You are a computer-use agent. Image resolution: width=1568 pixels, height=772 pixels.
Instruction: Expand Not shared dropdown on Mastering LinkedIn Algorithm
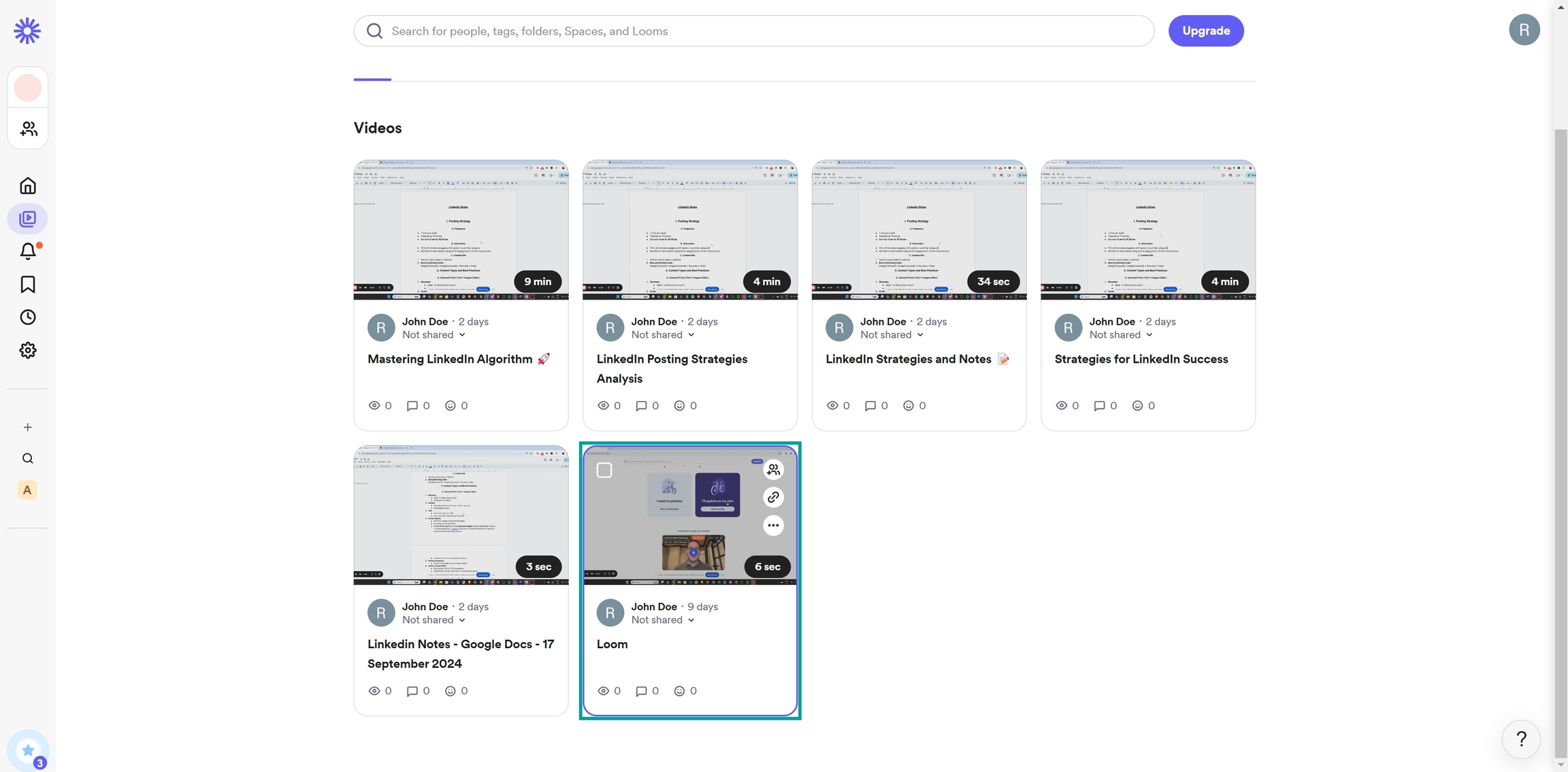[434, 335]
